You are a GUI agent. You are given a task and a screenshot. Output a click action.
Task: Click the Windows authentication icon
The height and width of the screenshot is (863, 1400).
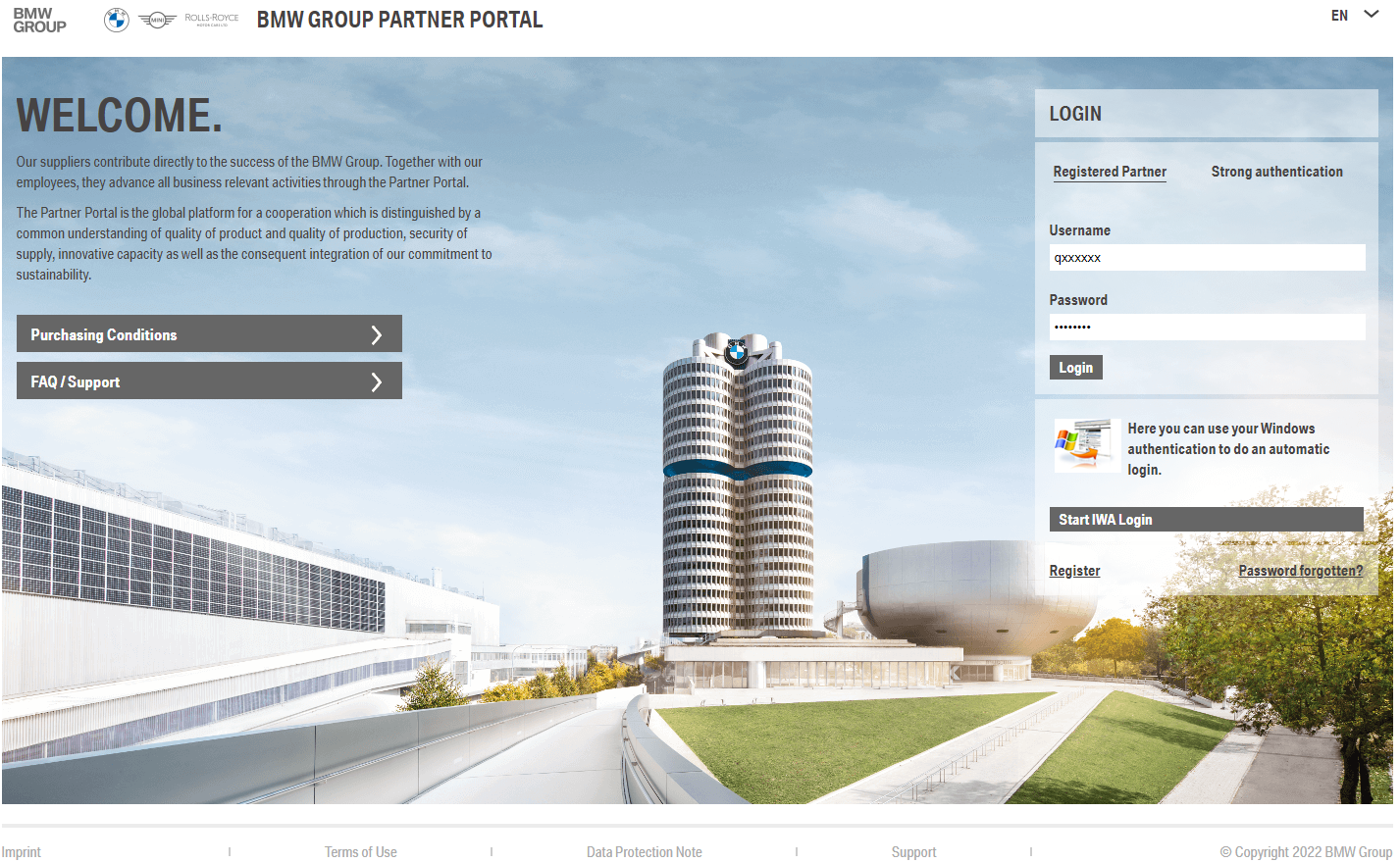click(1086, 446)
